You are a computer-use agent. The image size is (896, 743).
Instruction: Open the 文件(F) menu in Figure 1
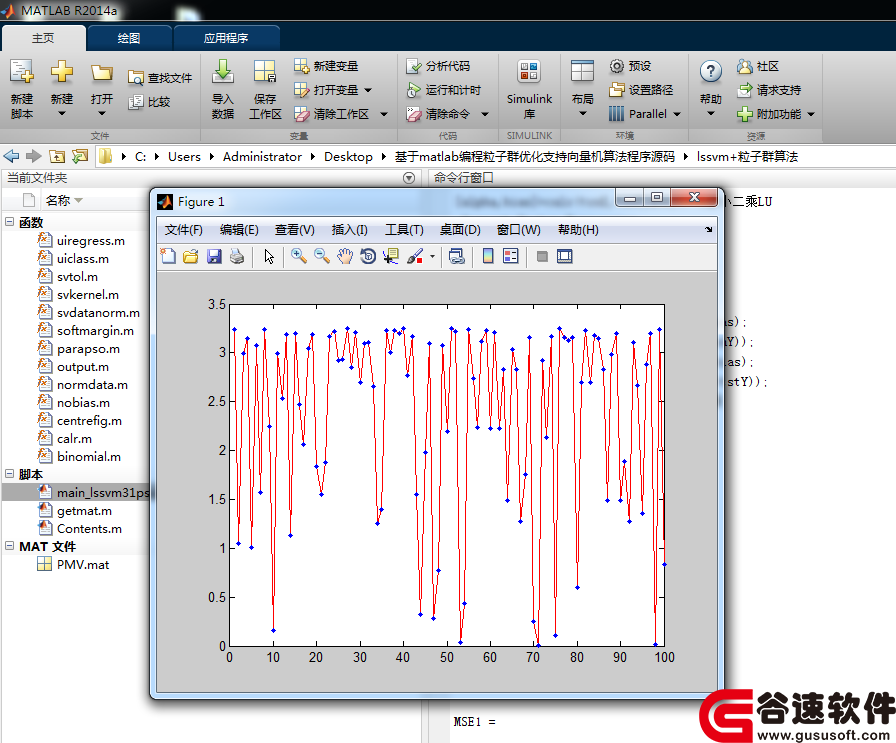[x=183, y=230]
